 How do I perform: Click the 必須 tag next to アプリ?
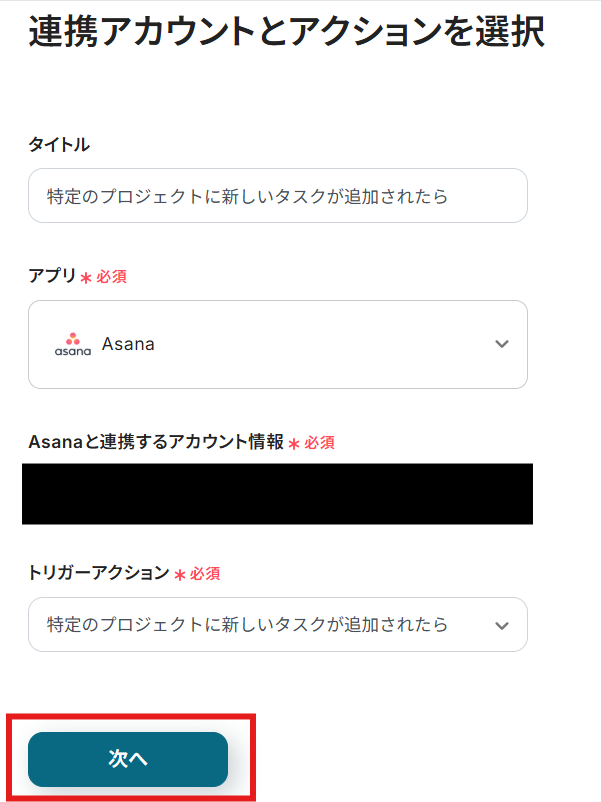click(x=111, y=277)
